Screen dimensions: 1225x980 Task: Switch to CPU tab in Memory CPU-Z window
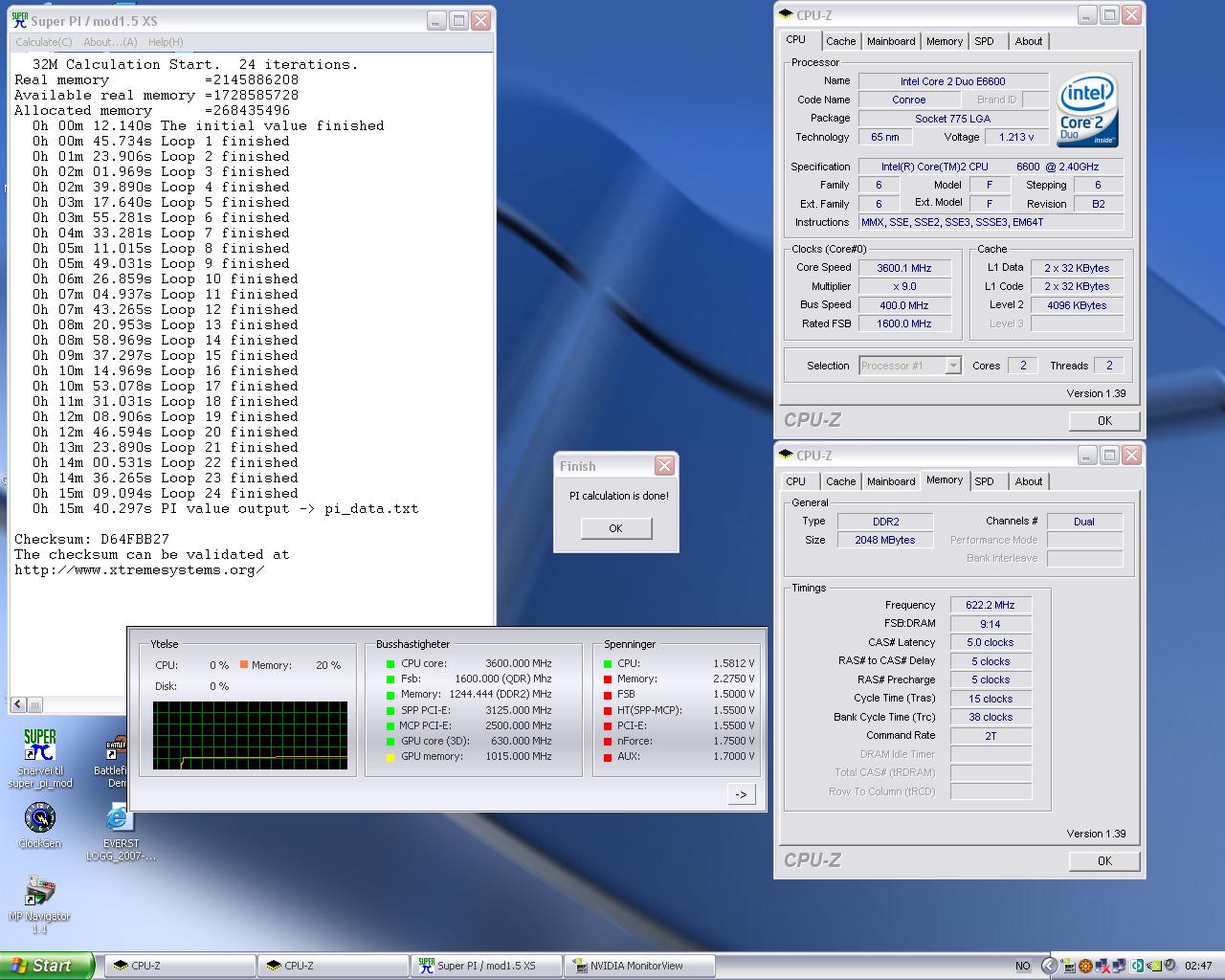point(796,481)
